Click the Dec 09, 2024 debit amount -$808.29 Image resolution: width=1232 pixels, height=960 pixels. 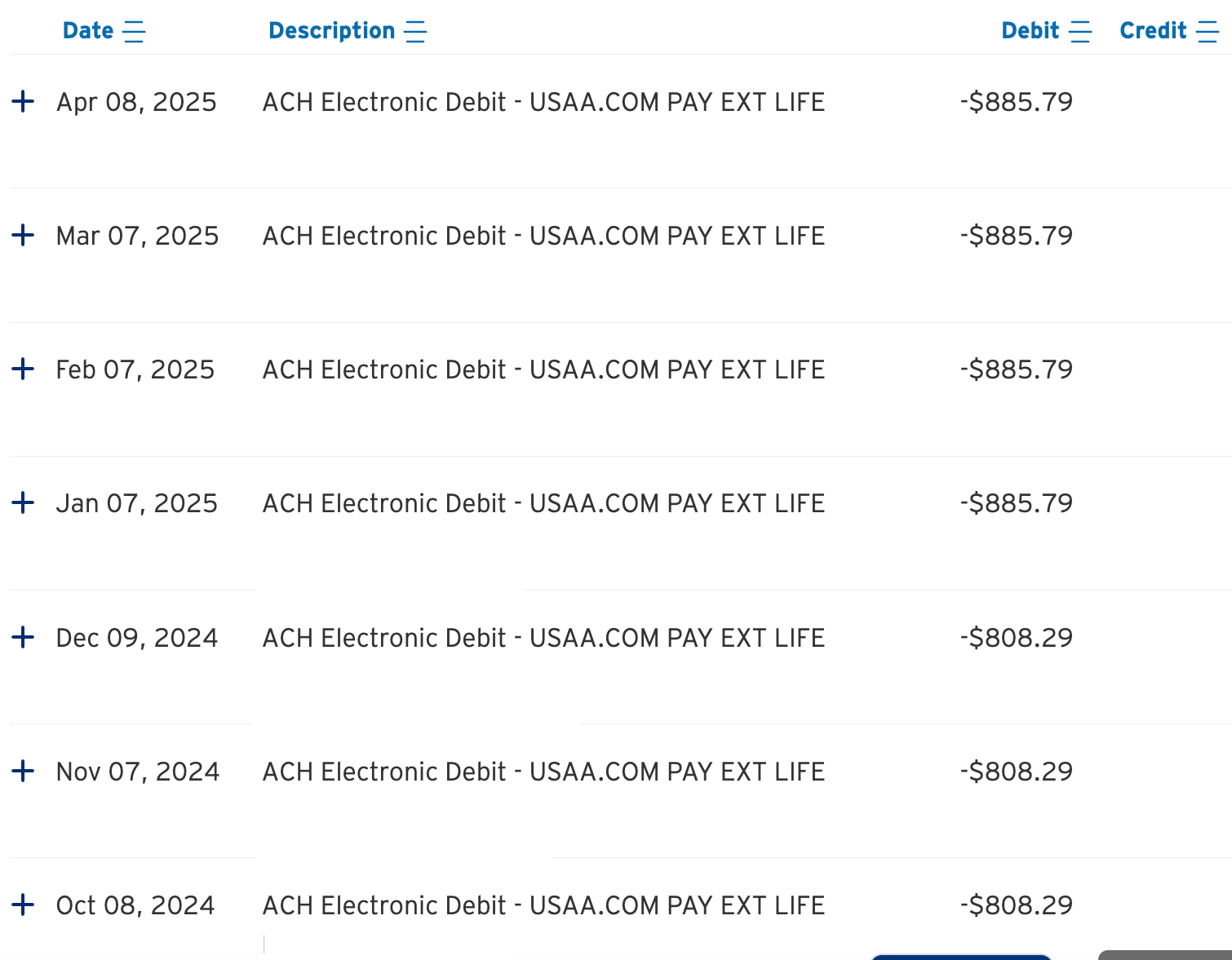point(1017,638)
